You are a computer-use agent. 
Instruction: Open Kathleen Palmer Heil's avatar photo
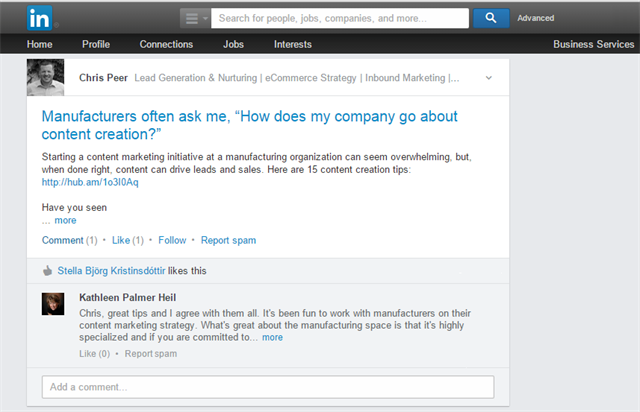[x=53, y=304]
